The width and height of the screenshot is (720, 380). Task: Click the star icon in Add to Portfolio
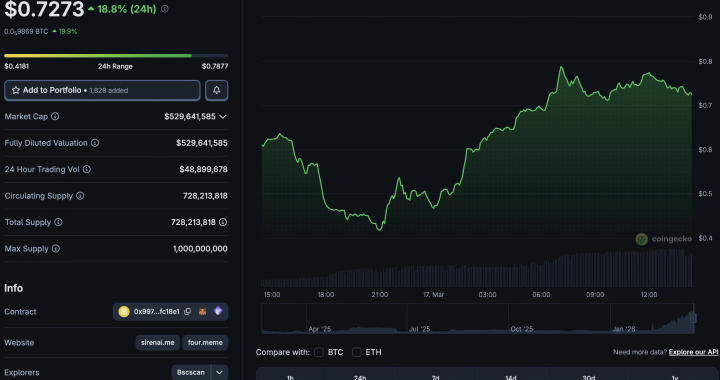pos(16,90)
